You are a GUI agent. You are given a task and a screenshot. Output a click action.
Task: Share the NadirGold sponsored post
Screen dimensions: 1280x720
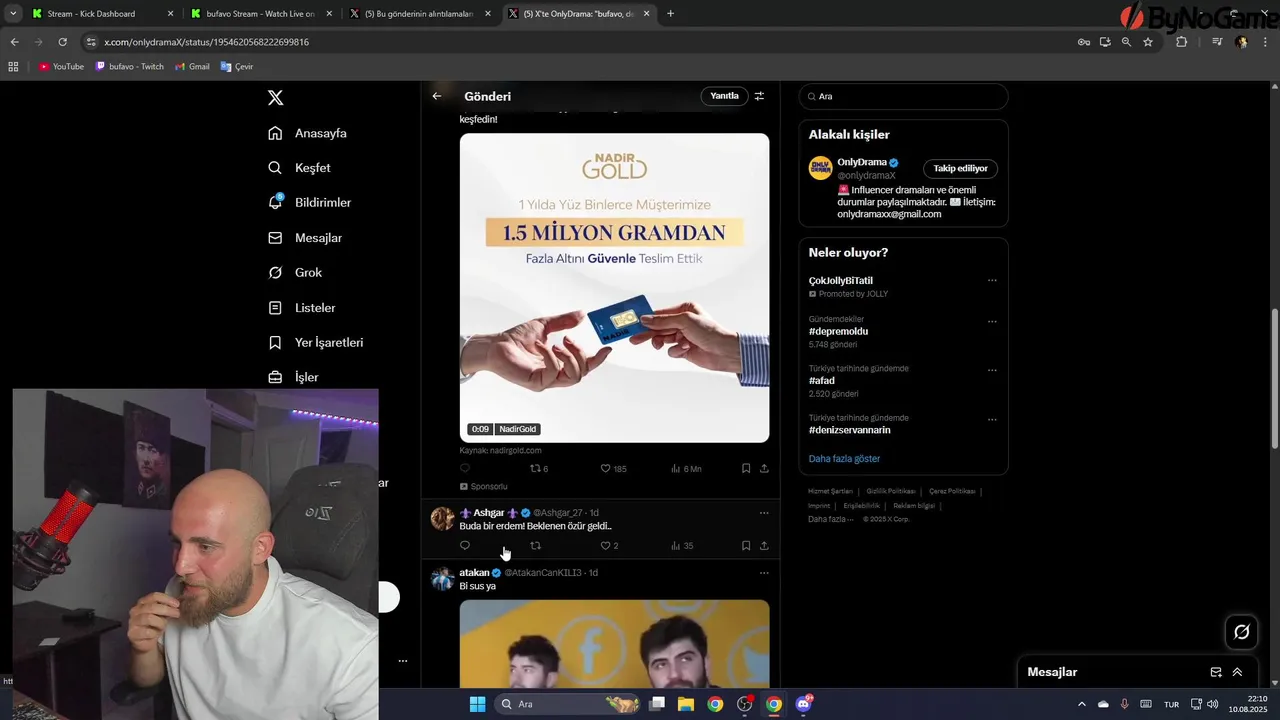(764, 468)
